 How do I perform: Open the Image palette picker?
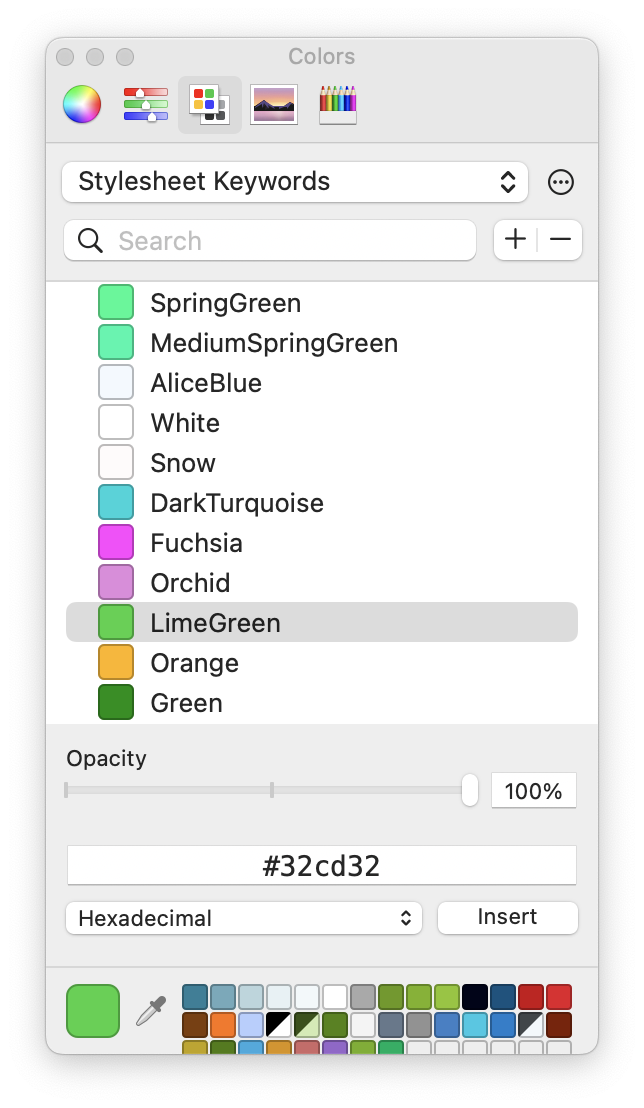[x=274, y=103]
